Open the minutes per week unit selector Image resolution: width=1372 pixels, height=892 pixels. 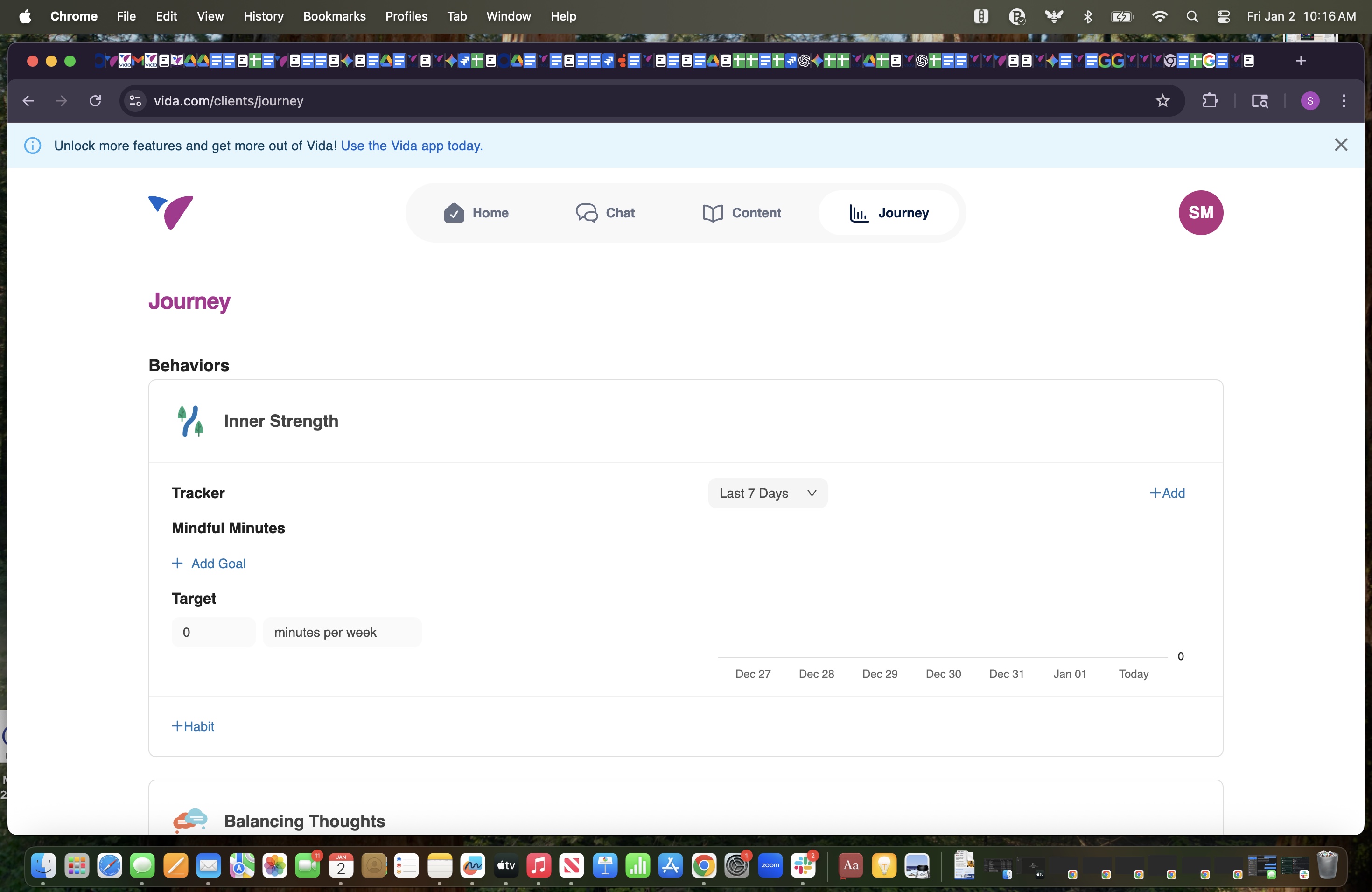[x=342, y=632]
